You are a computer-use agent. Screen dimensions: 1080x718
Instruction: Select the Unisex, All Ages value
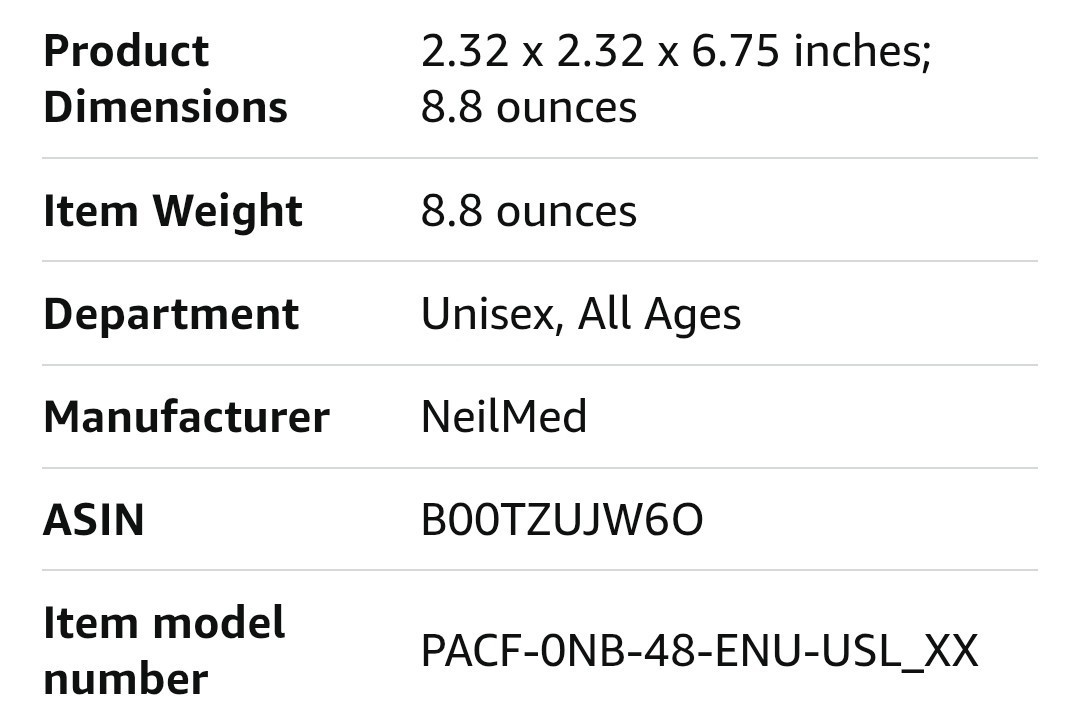pyautogui.click(x=581, y=314)
